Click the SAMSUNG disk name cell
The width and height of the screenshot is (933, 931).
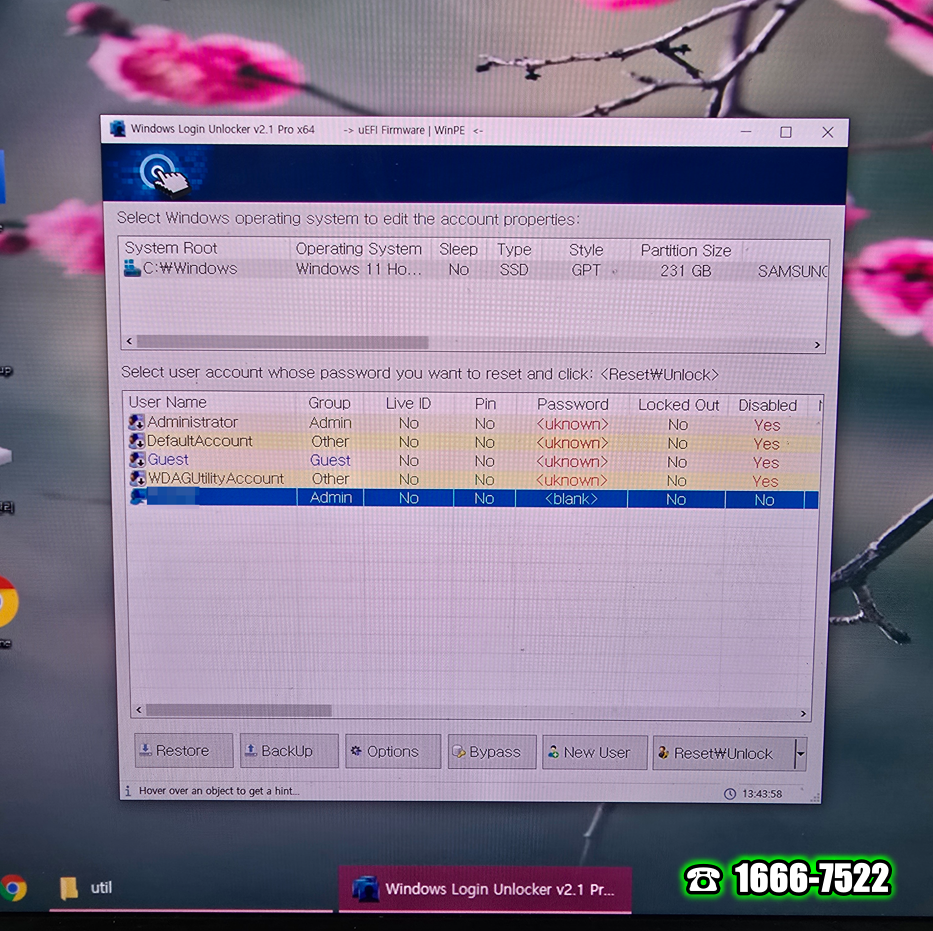(792, 272)
